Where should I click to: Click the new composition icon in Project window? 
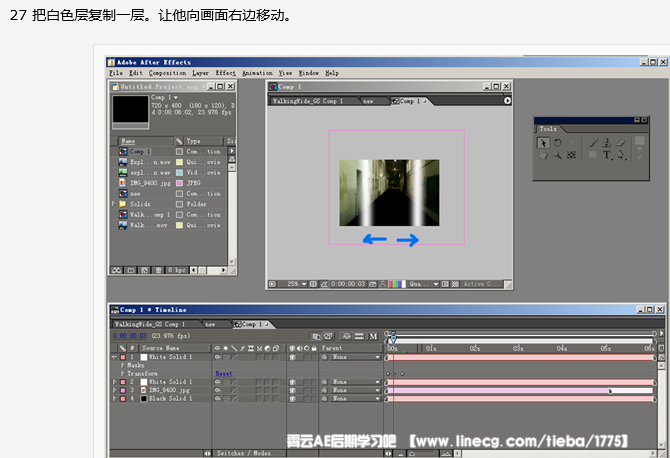[145, 270]
